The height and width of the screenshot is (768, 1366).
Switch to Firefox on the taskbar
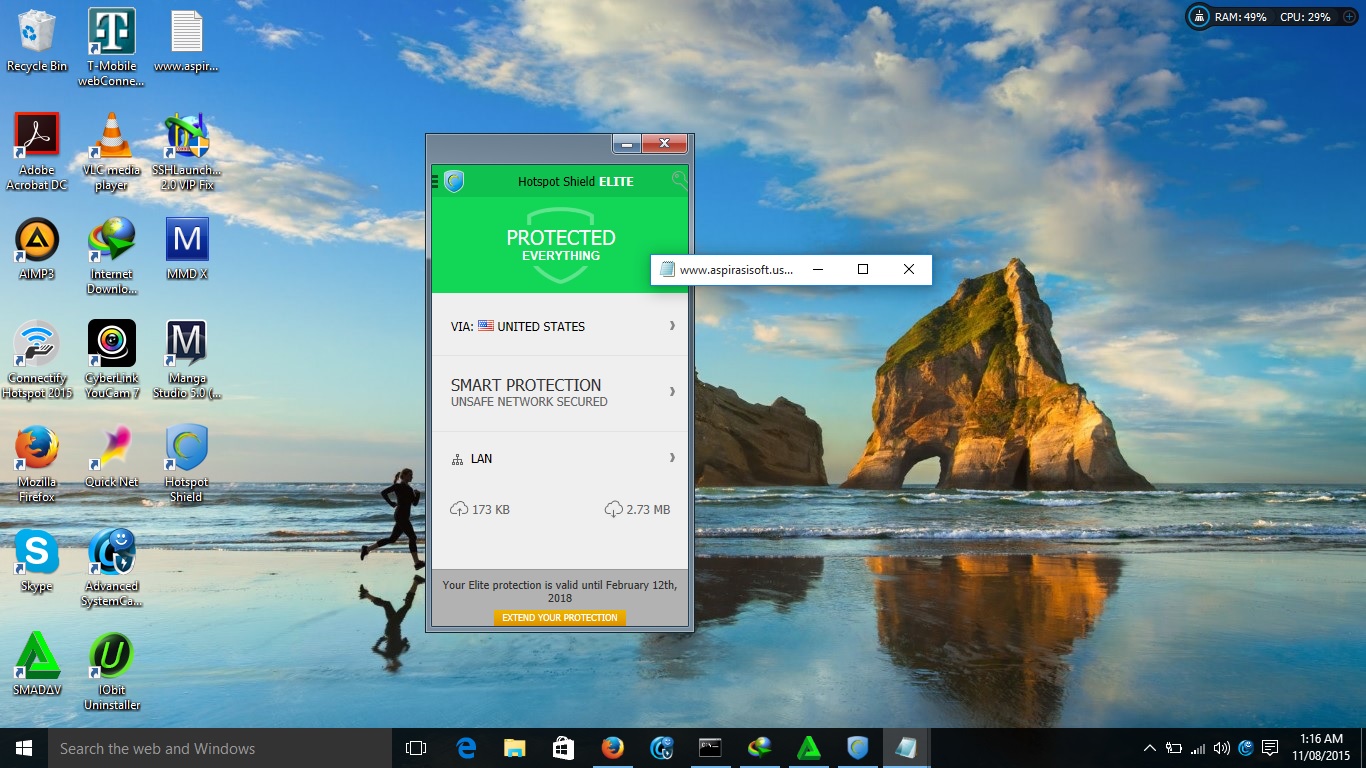pos(612,748)
